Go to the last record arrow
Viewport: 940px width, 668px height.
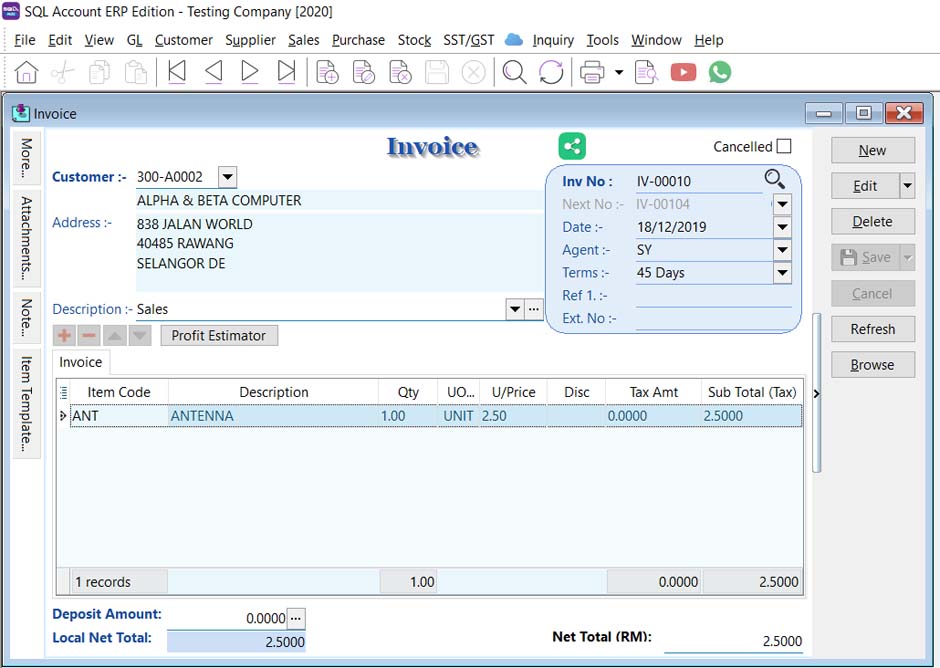tap(287, 72)
